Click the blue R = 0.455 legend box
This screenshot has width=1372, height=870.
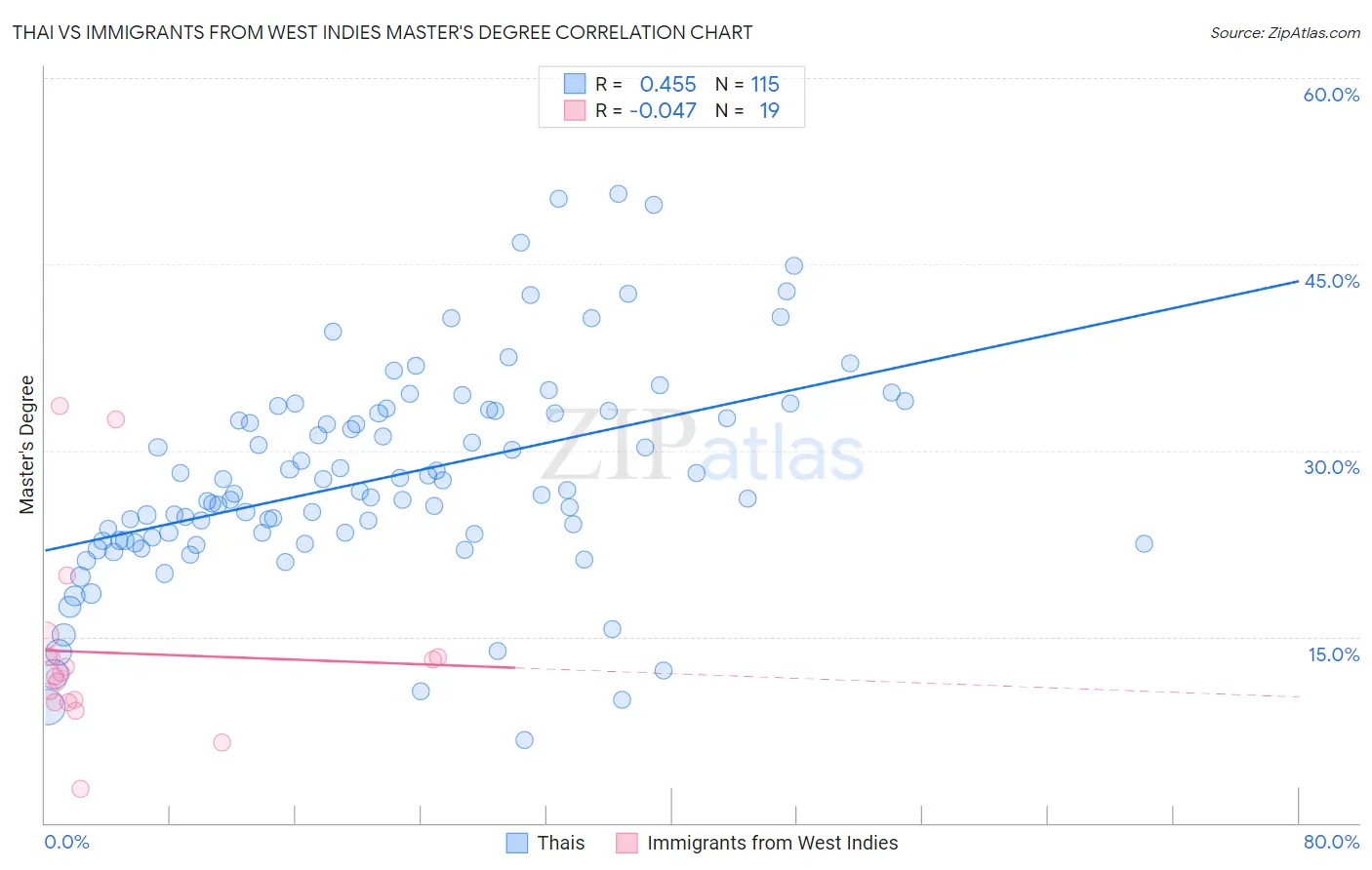pyautogui.click(x=575, y=84)
